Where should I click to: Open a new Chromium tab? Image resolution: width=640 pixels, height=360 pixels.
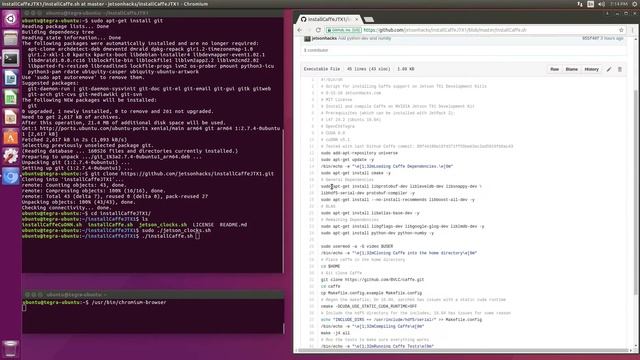[x=369, y=20]
